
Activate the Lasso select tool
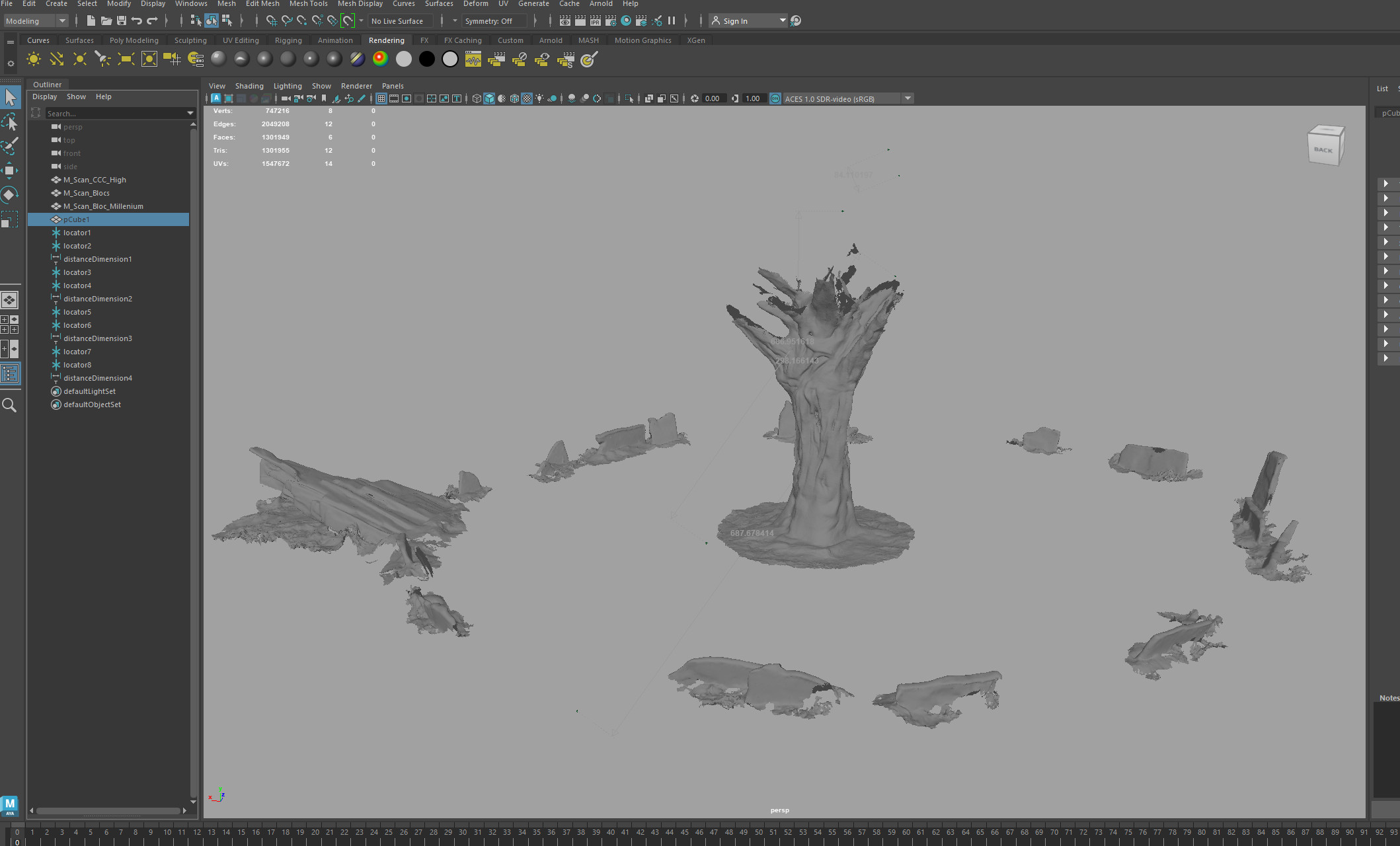[10, 122]
